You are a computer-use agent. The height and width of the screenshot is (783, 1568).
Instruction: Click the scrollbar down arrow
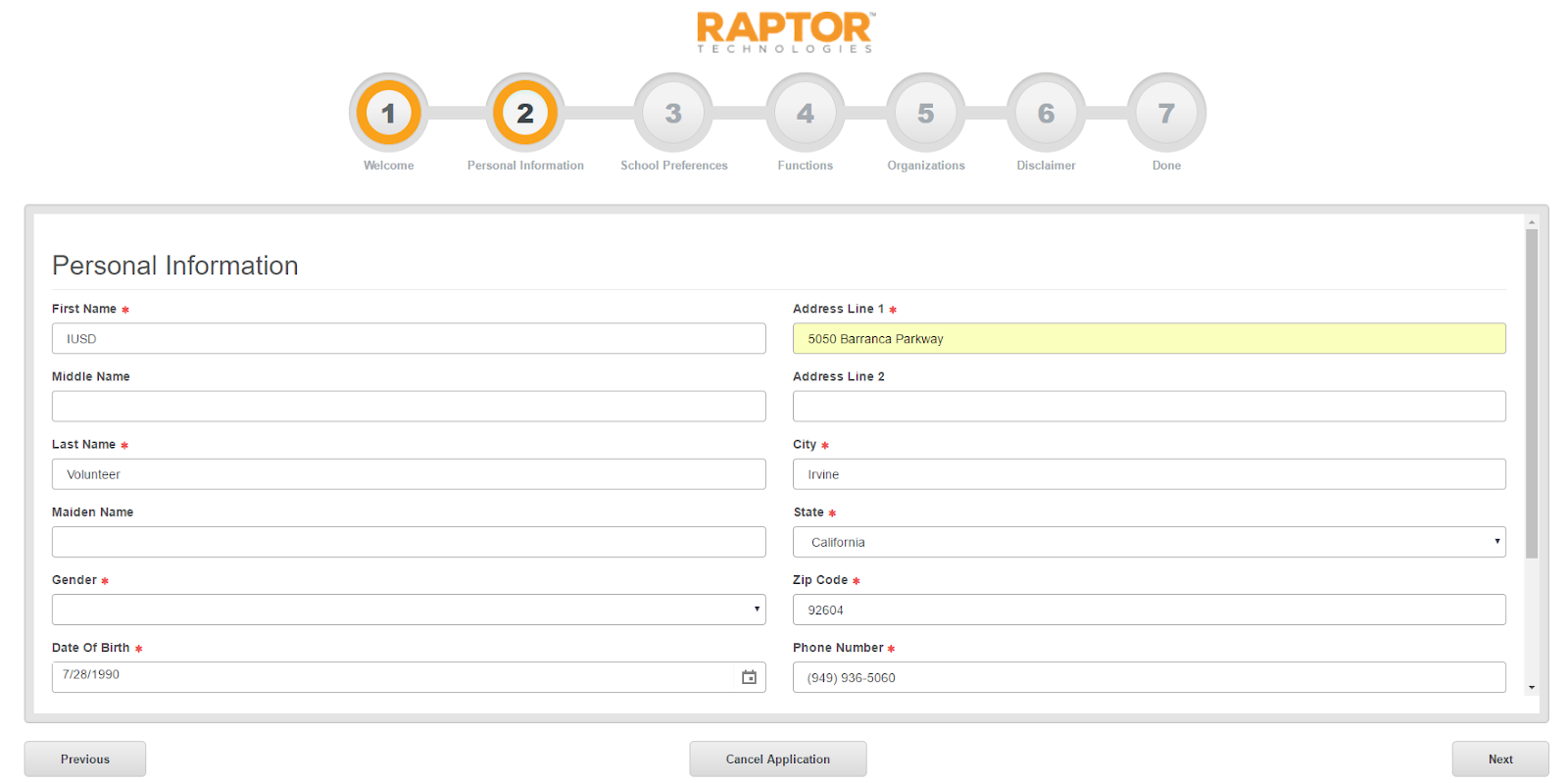pos(1531,688)
